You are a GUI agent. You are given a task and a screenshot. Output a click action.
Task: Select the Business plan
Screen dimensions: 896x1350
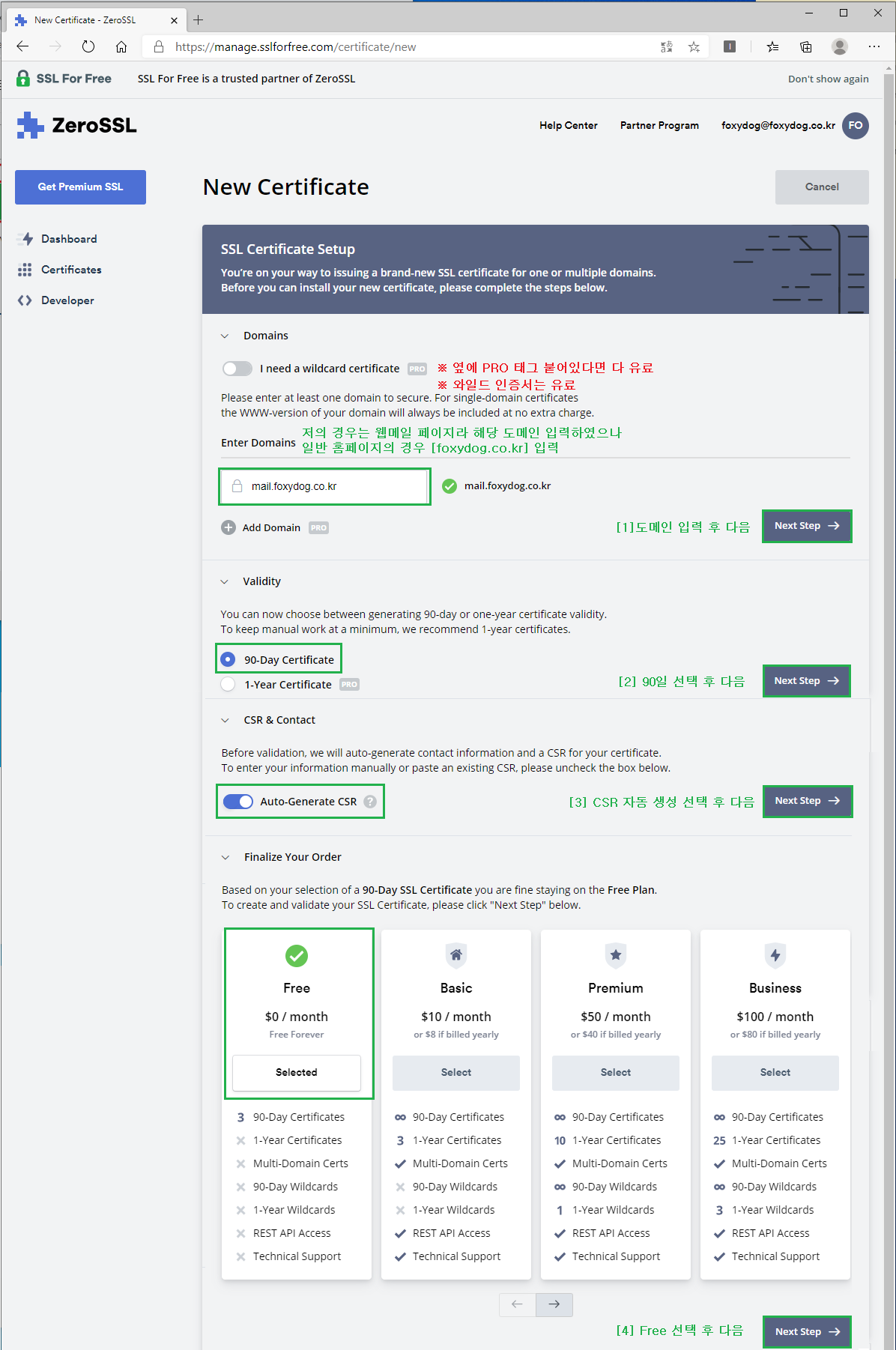pos(775,1073)
